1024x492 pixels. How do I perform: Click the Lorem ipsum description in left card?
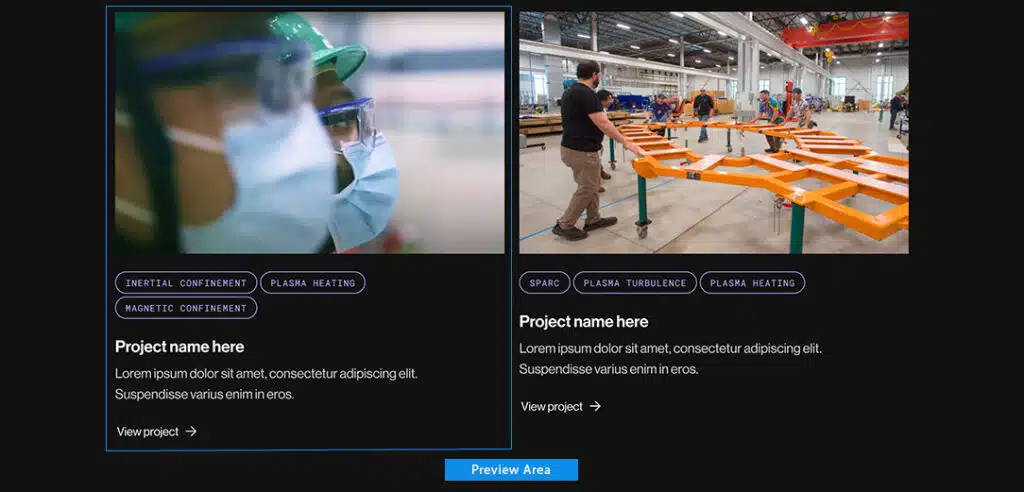[x=266, y=384]
